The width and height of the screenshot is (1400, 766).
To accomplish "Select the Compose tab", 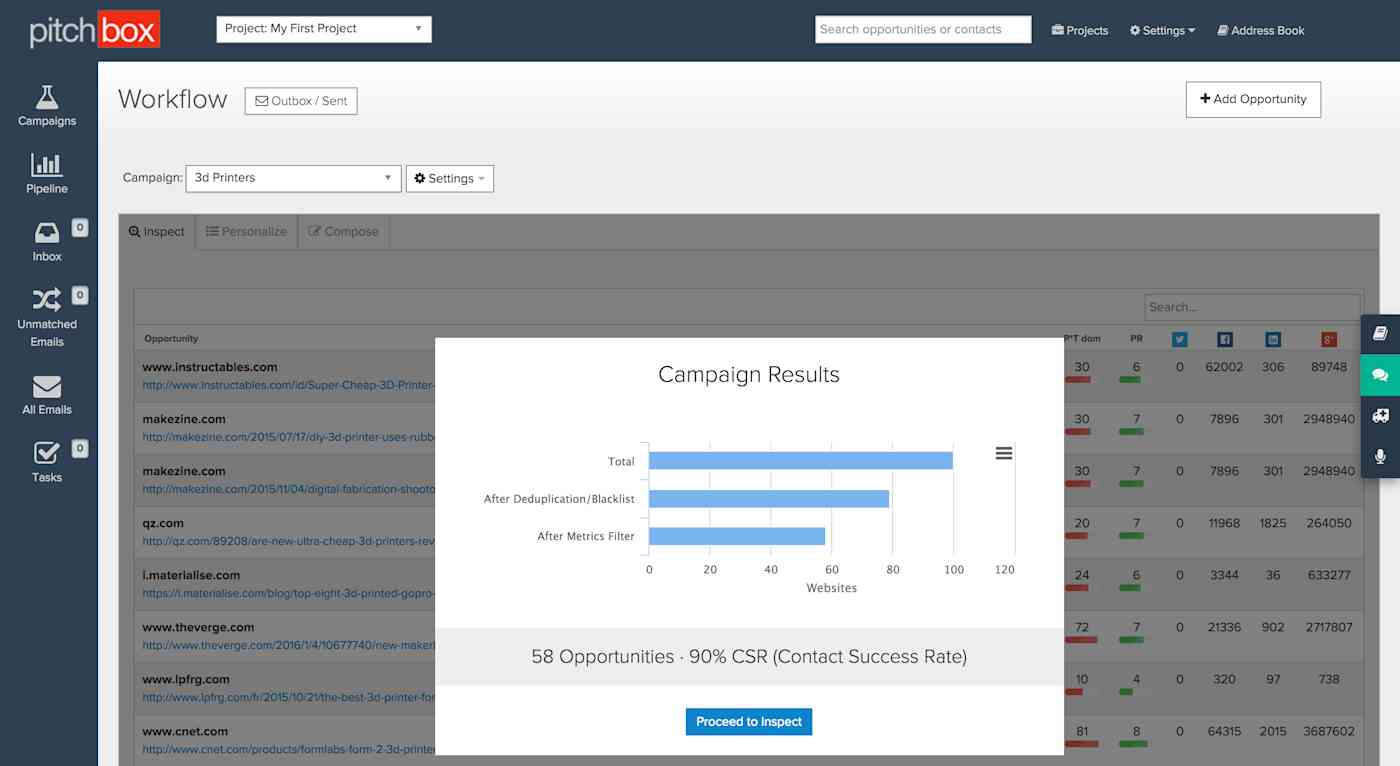I will (x=343, y=231).
